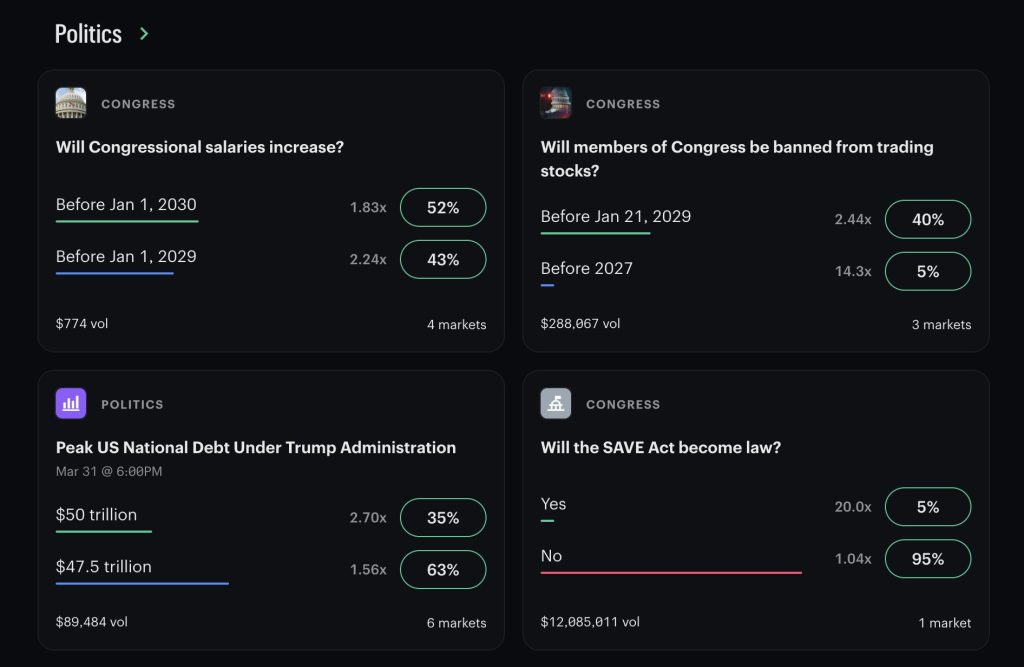Click the 95% No button for SAVE Act
This screenshot has height=667, width=1024.
pyautogui.click(x=928, y=559)
